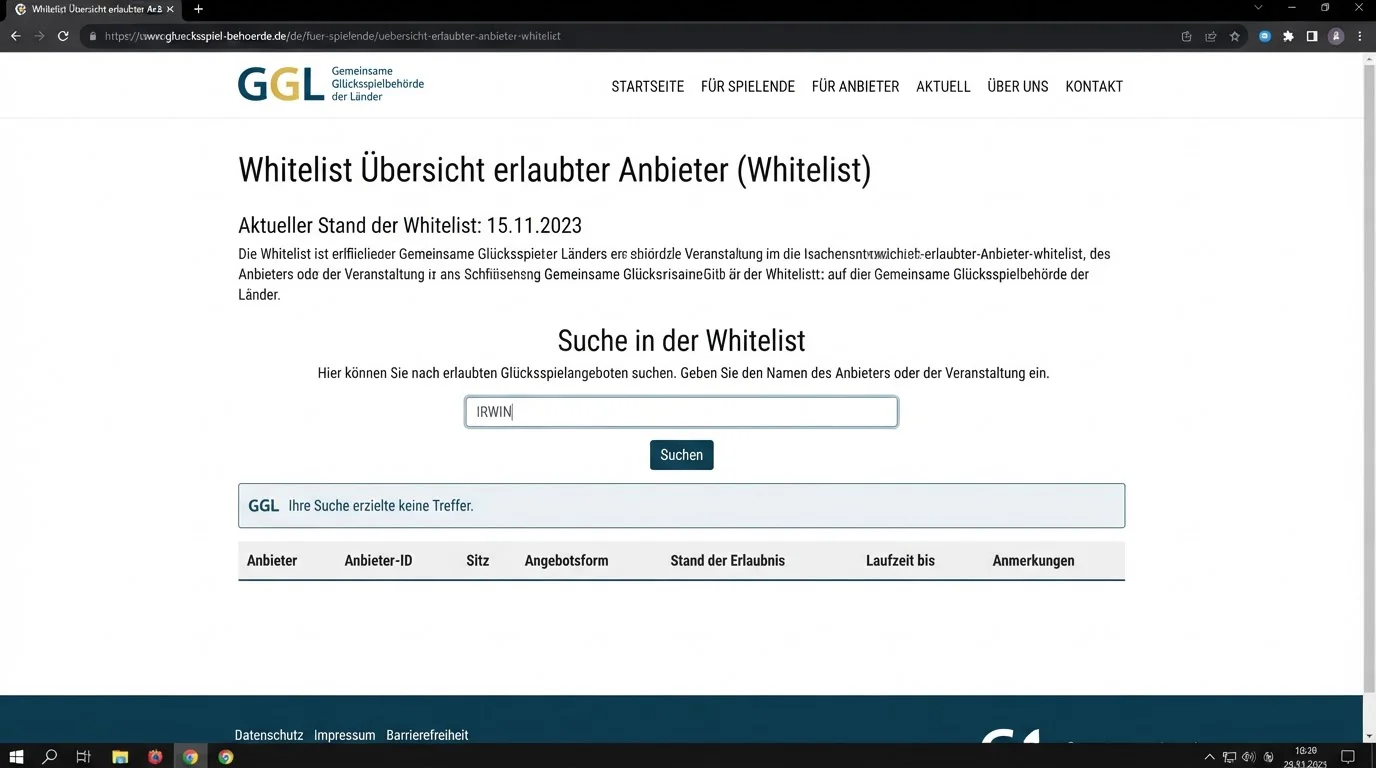Click the whitelist search input field
Image resolution: width=1376 pixels, height=768 pixels.
(681, 412)
